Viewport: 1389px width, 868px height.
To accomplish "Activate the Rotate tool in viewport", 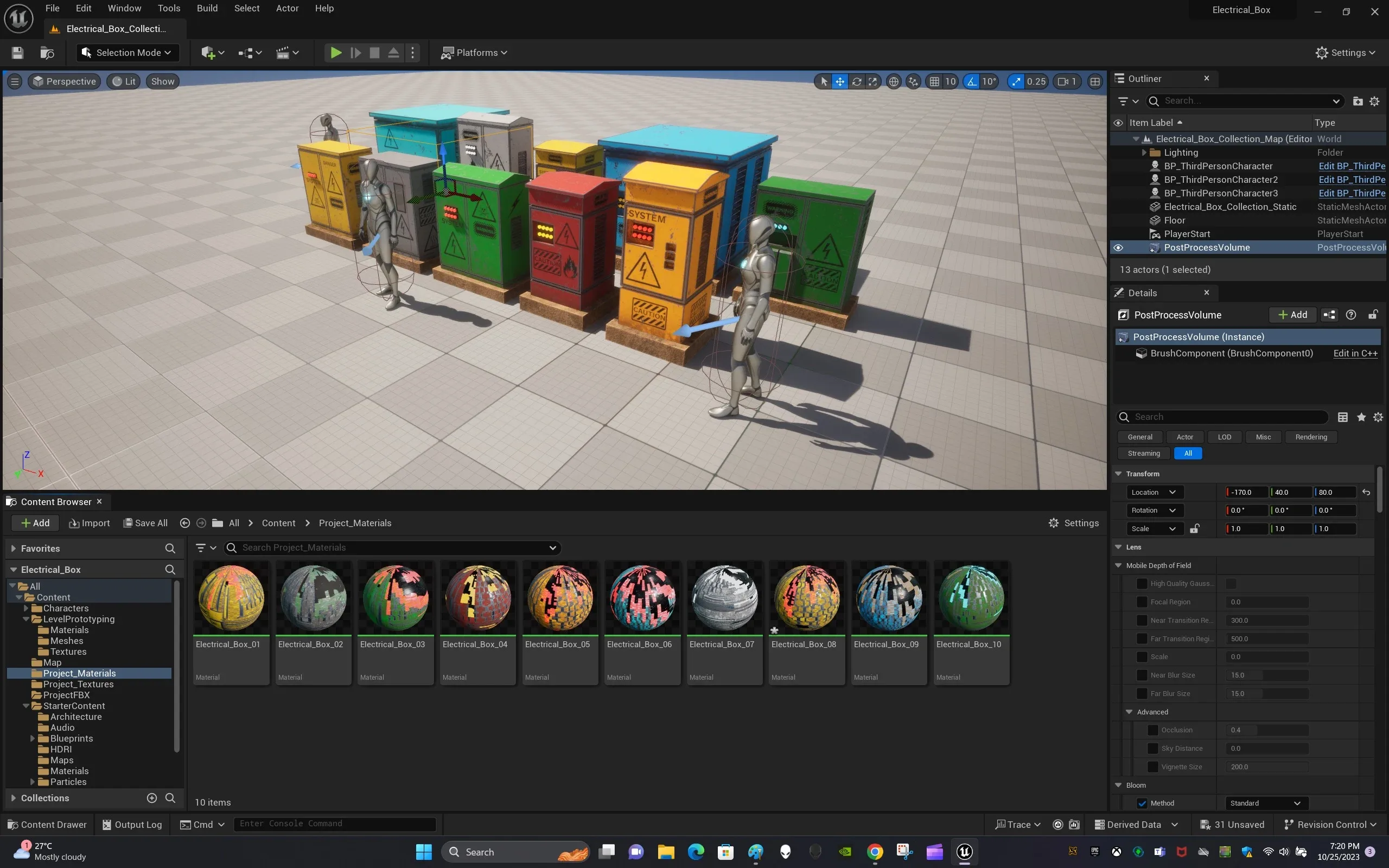I will pyautogui.click(x=856, y=81).
